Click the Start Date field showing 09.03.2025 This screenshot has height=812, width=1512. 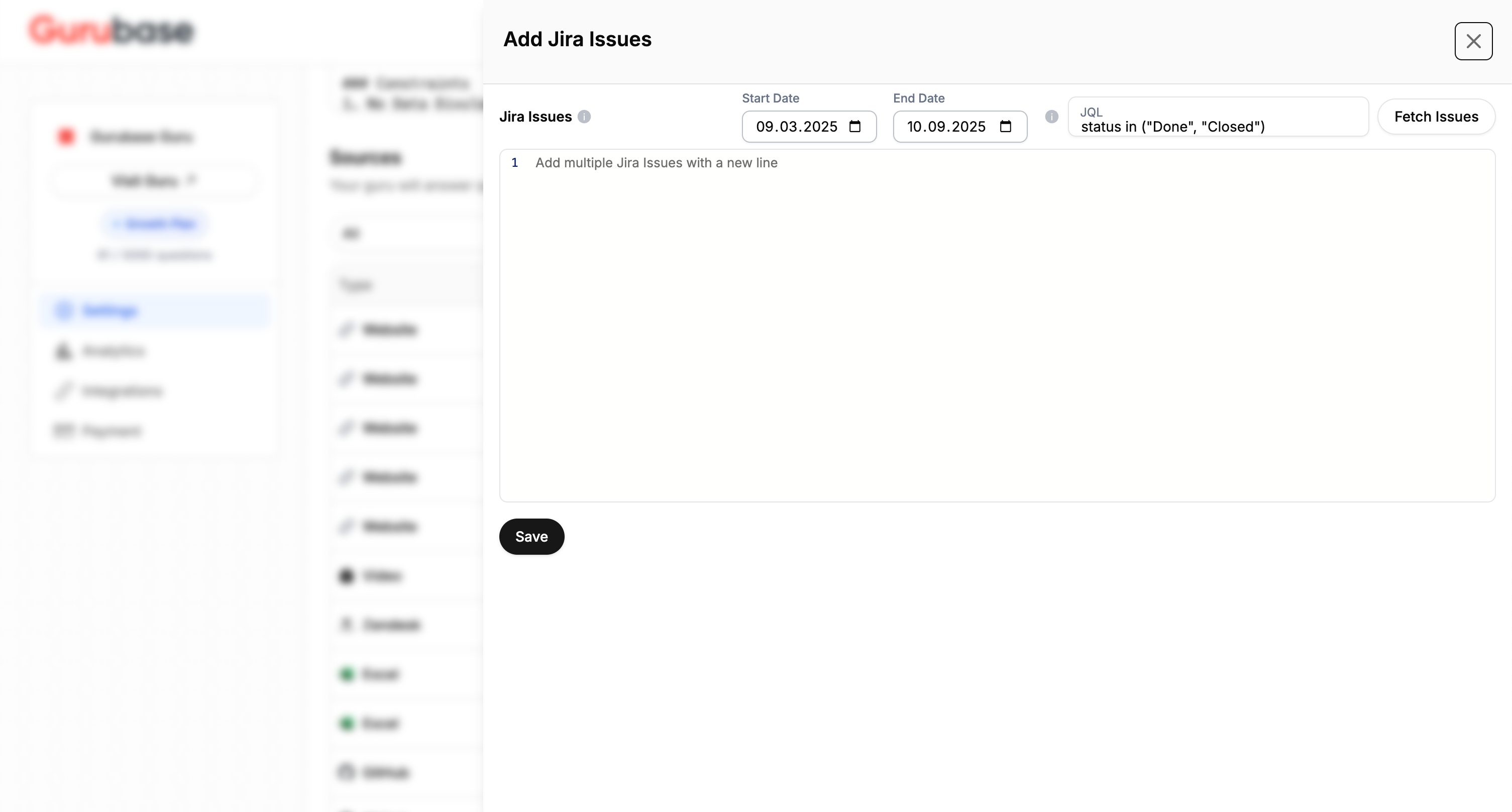[x=796, y=127]
